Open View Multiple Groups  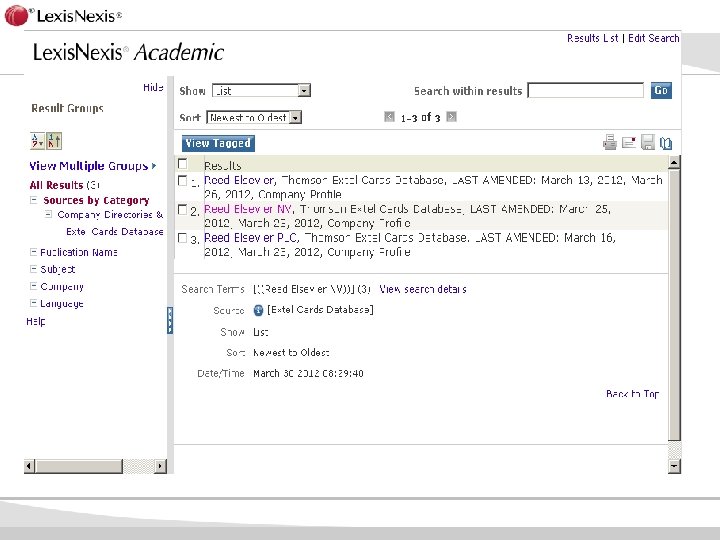93,166
